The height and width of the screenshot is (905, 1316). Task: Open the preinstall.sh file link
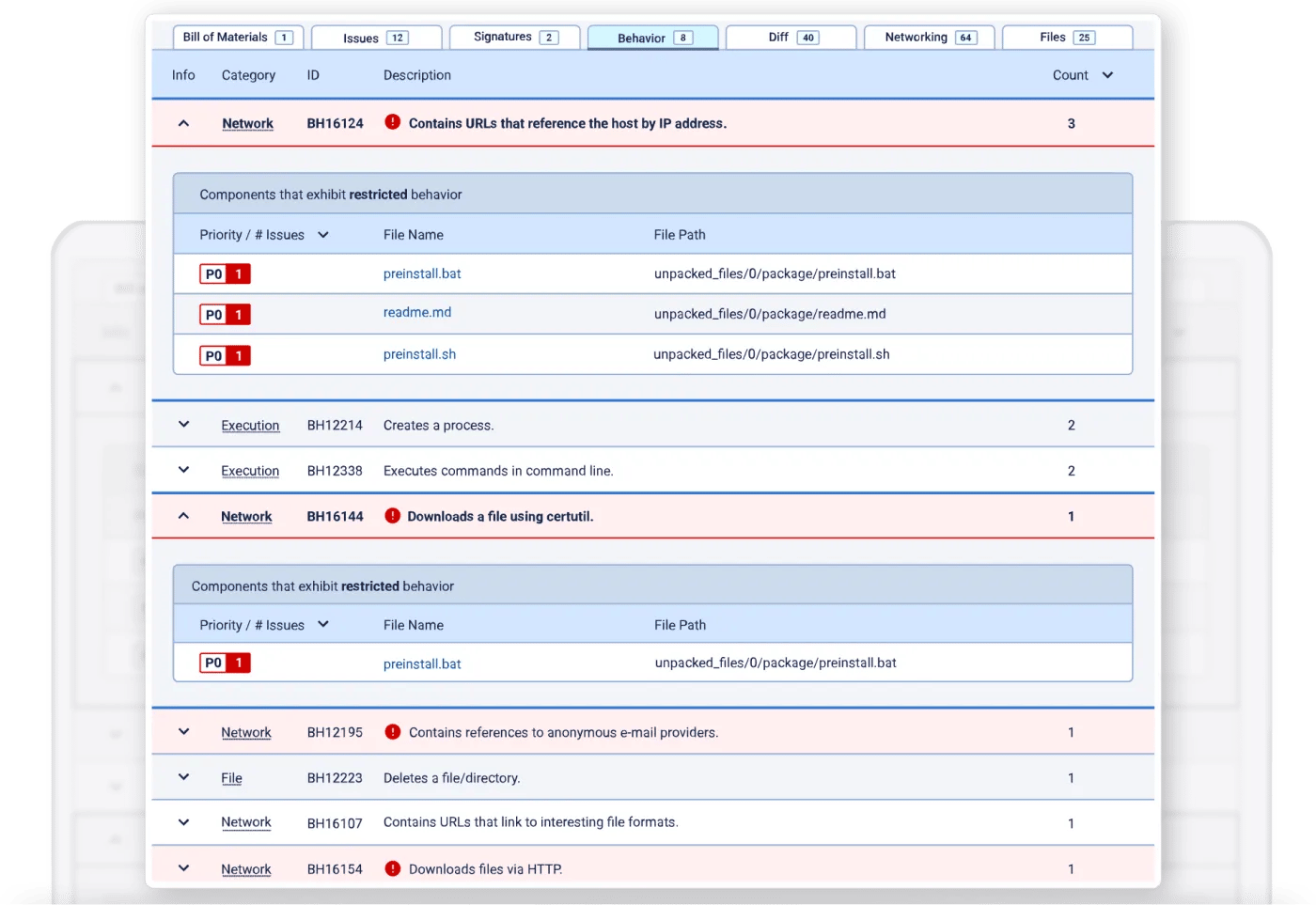pyautogui.click(x=419, y=354)
